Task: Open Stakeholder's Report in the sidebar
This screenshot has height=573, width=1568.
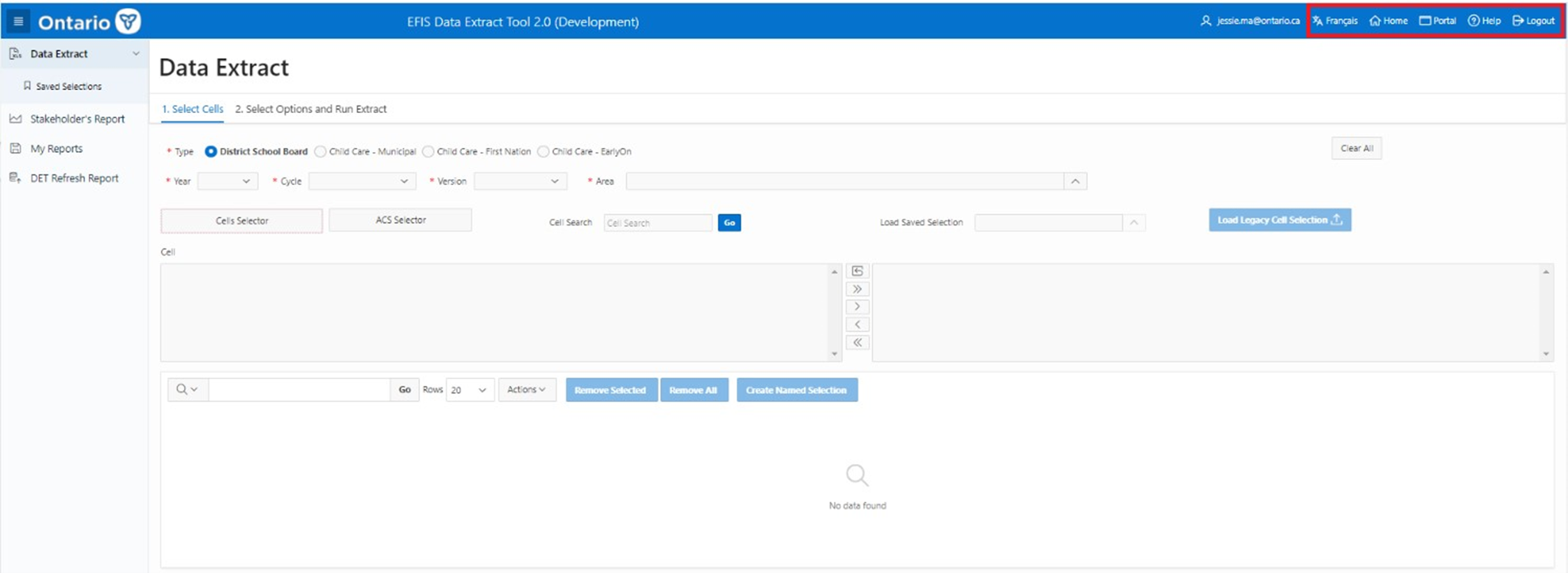Action: coord(77,119)
